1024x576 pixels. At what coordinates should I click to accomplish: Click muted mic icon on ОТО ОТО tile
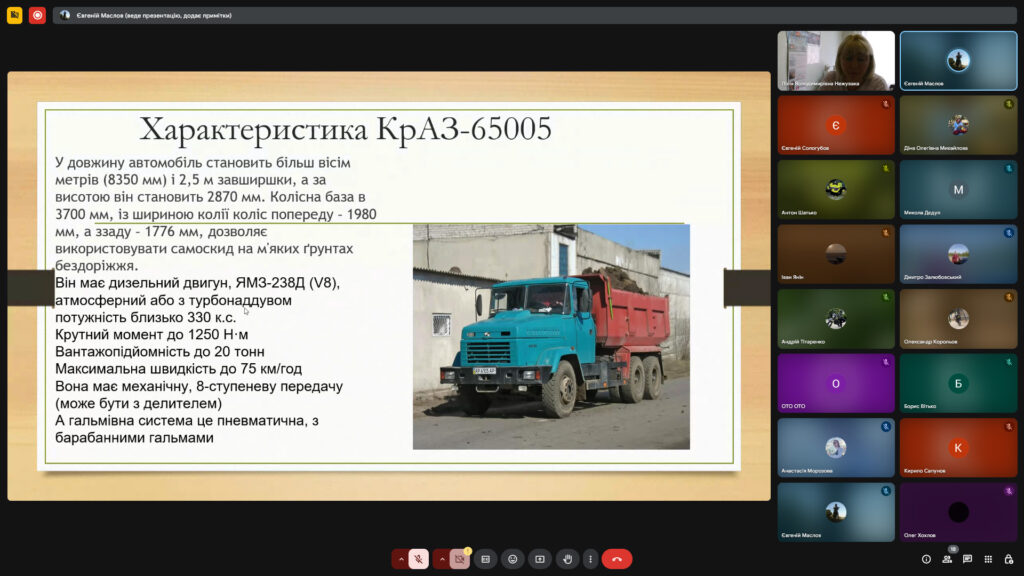tap(886, 362)
